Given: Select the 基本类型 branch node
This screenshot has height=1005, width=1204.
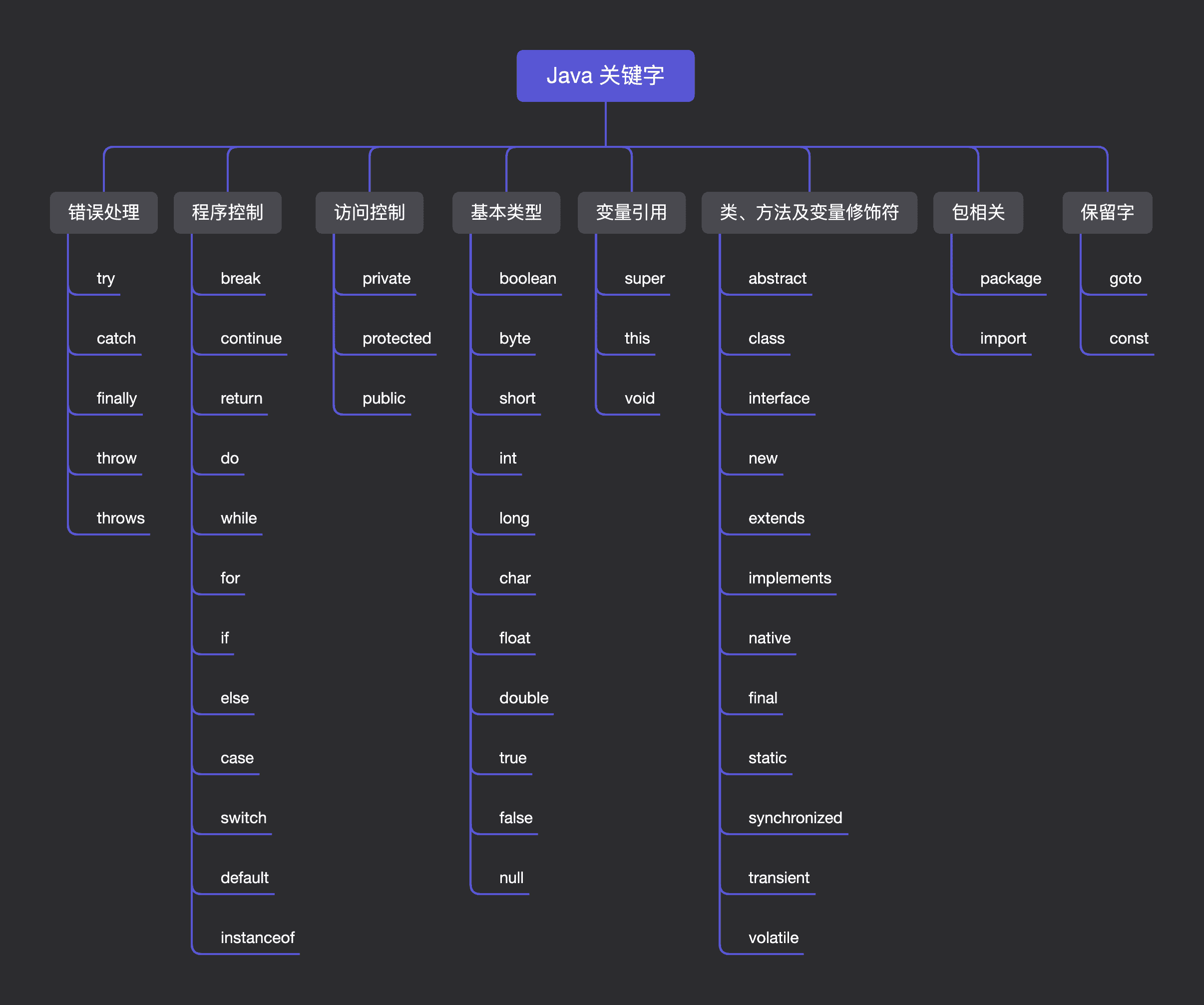Looking at the screenshot, I should [x=506, y=212].
